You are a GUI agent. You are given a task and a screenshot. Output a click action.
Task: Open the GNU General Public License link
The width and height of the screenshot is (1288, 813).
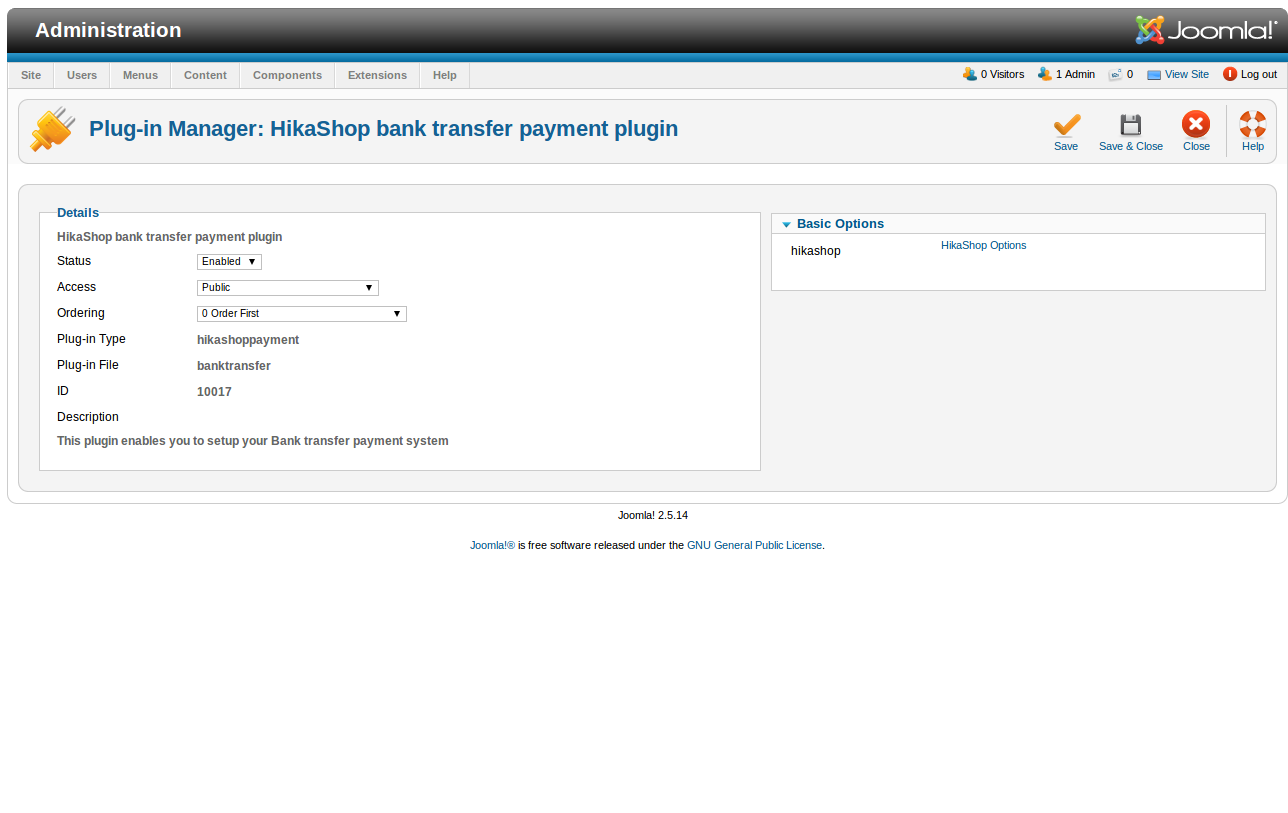point(754,545)
